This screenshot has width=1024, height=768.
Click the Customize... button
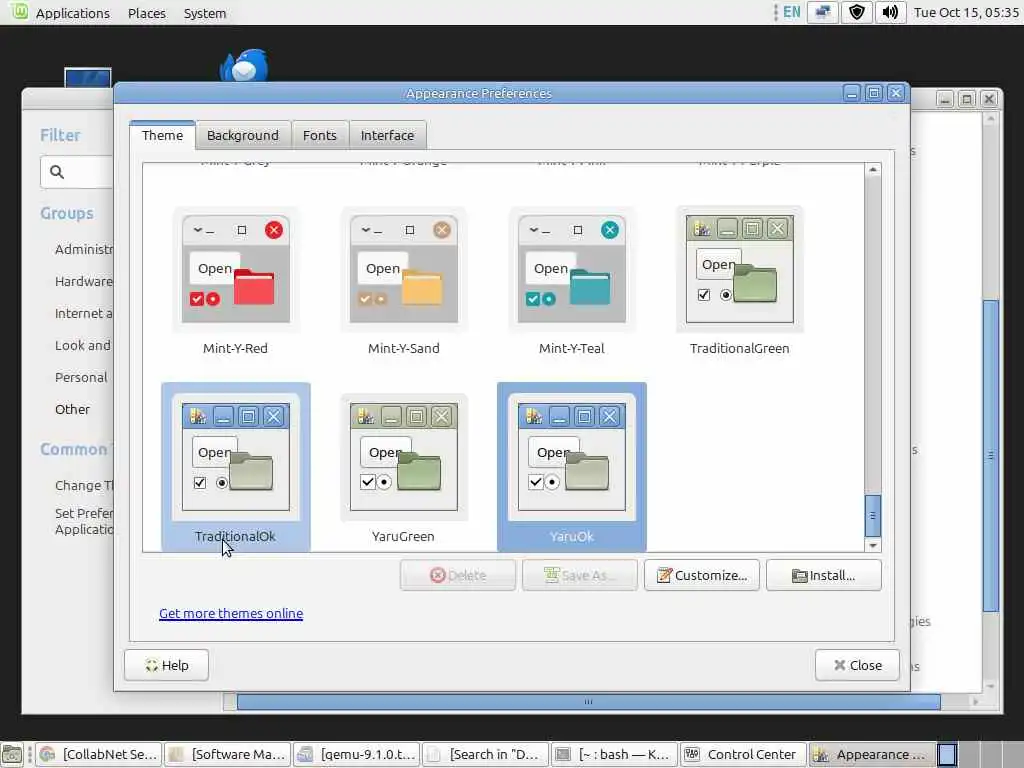701,575
